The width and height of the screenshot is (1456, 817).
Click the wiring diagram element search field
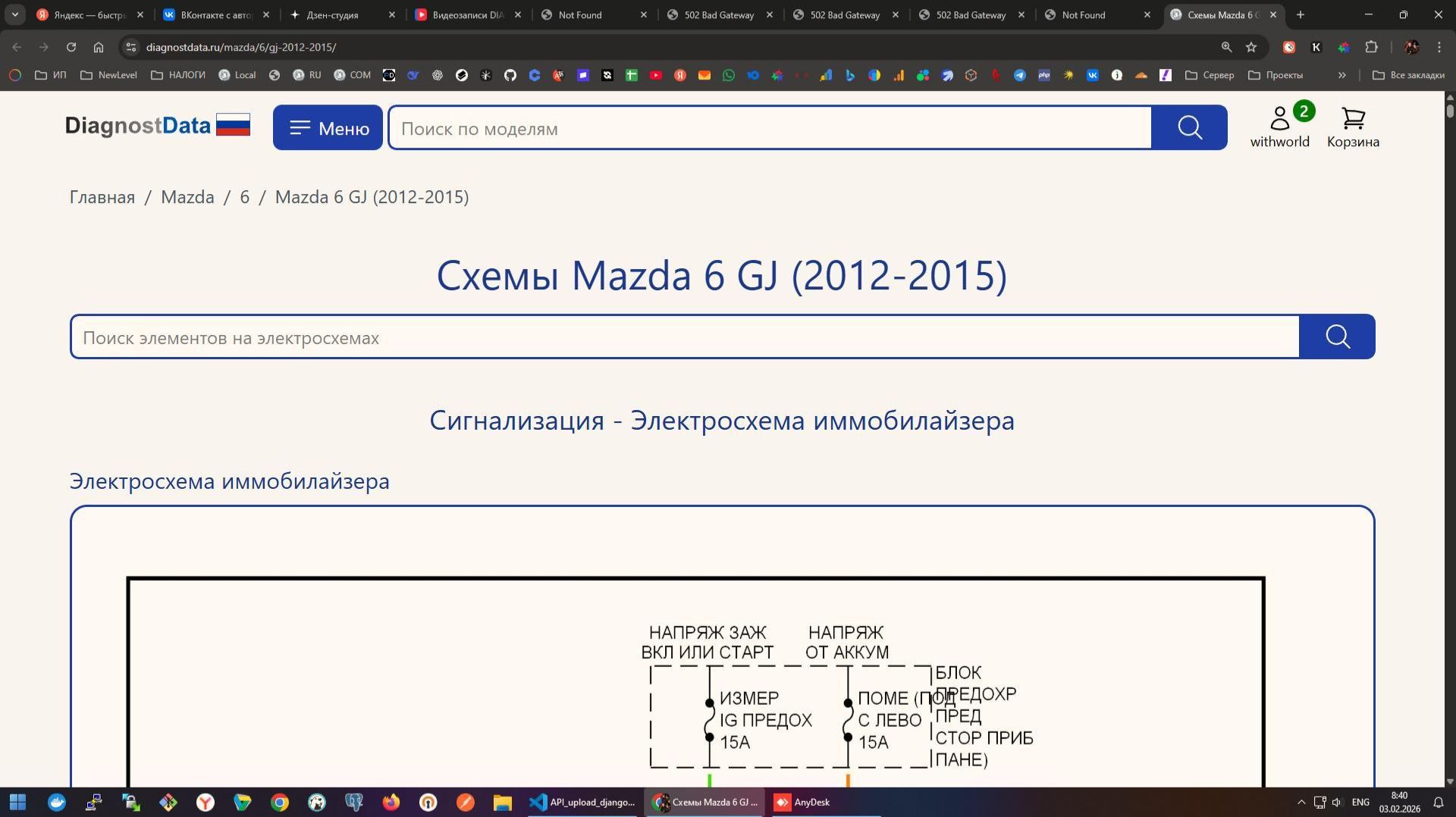click(685, 337)
